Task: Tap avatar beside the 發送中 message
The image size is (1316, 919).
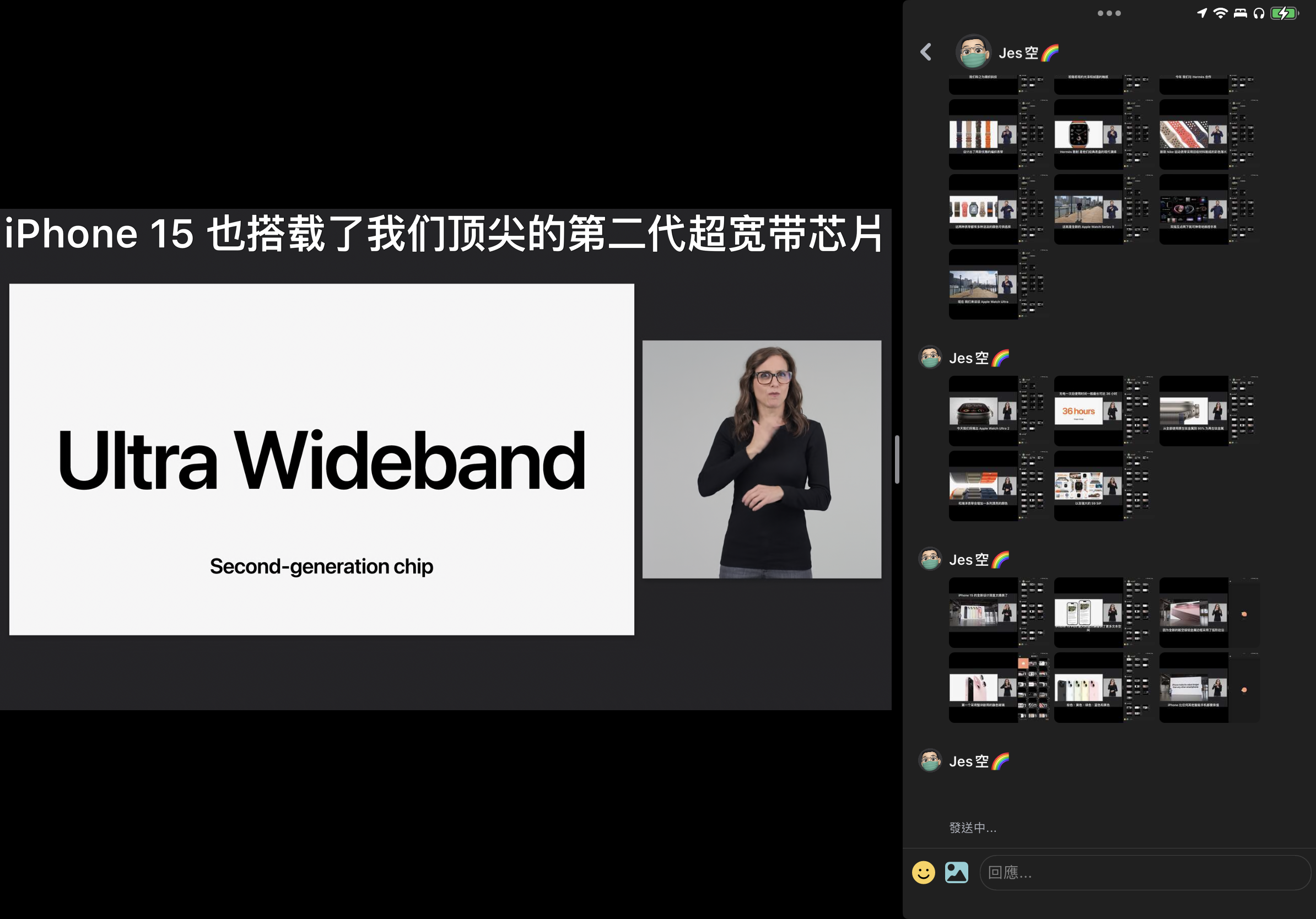Action: [930, 761]
